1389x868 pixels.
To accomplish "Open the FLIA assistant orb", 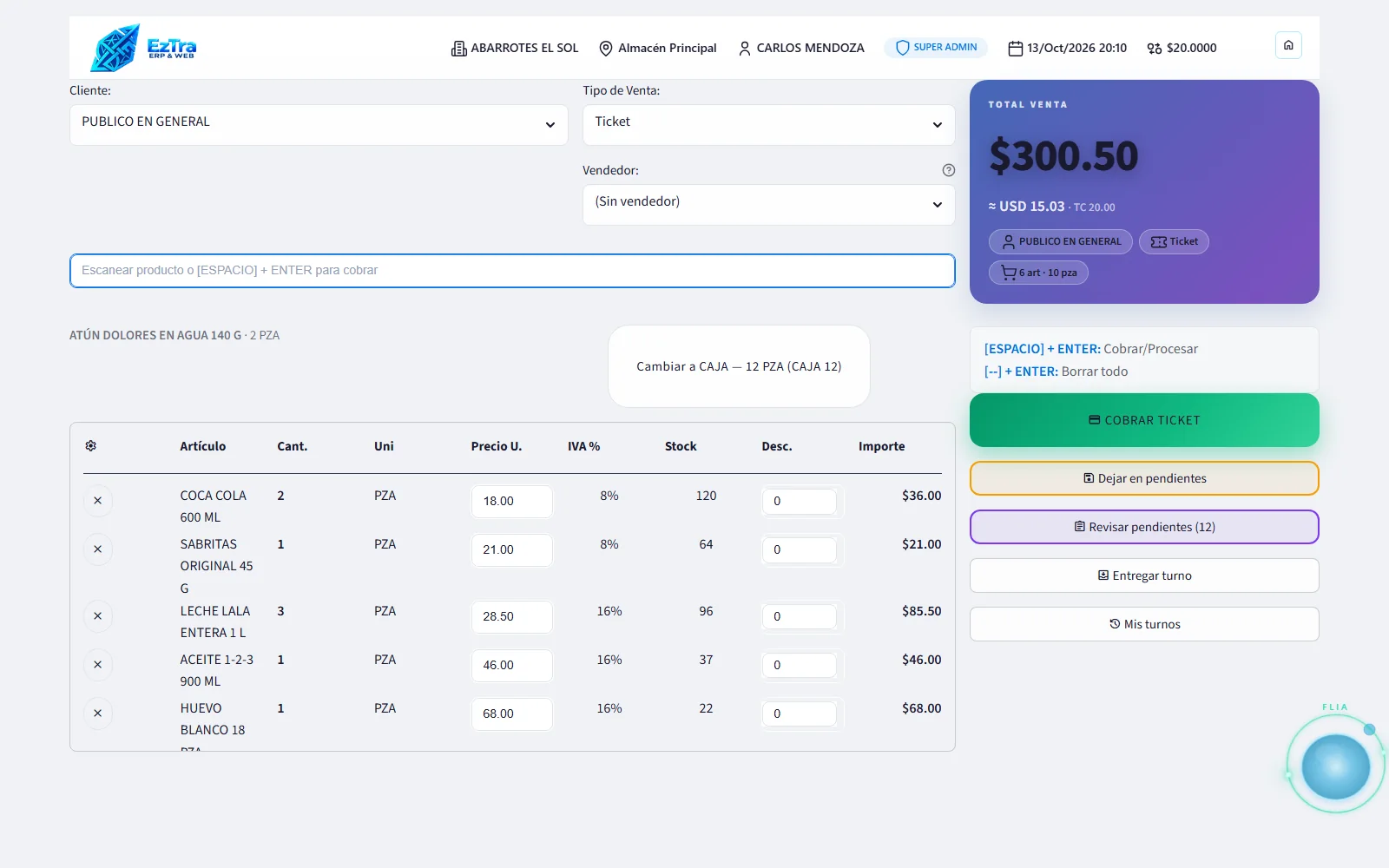I will point(1335,766).
